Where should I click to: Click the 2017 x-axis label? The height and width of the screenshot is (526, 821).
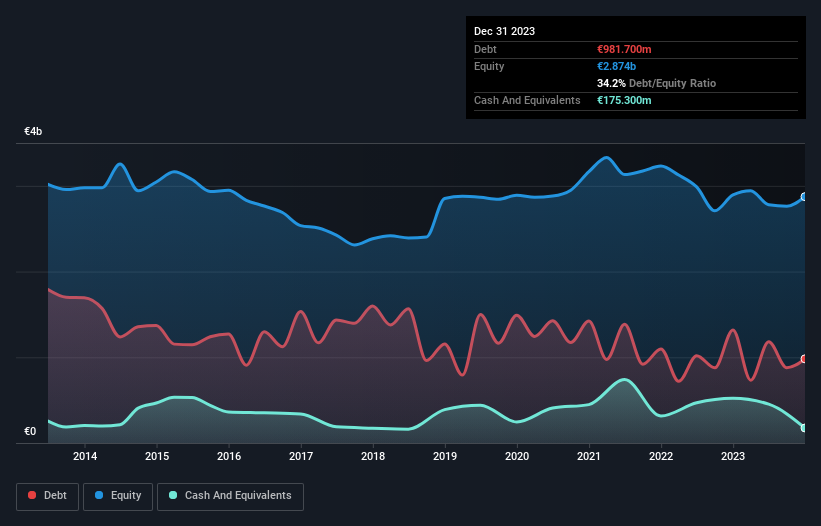pos(301,456)
